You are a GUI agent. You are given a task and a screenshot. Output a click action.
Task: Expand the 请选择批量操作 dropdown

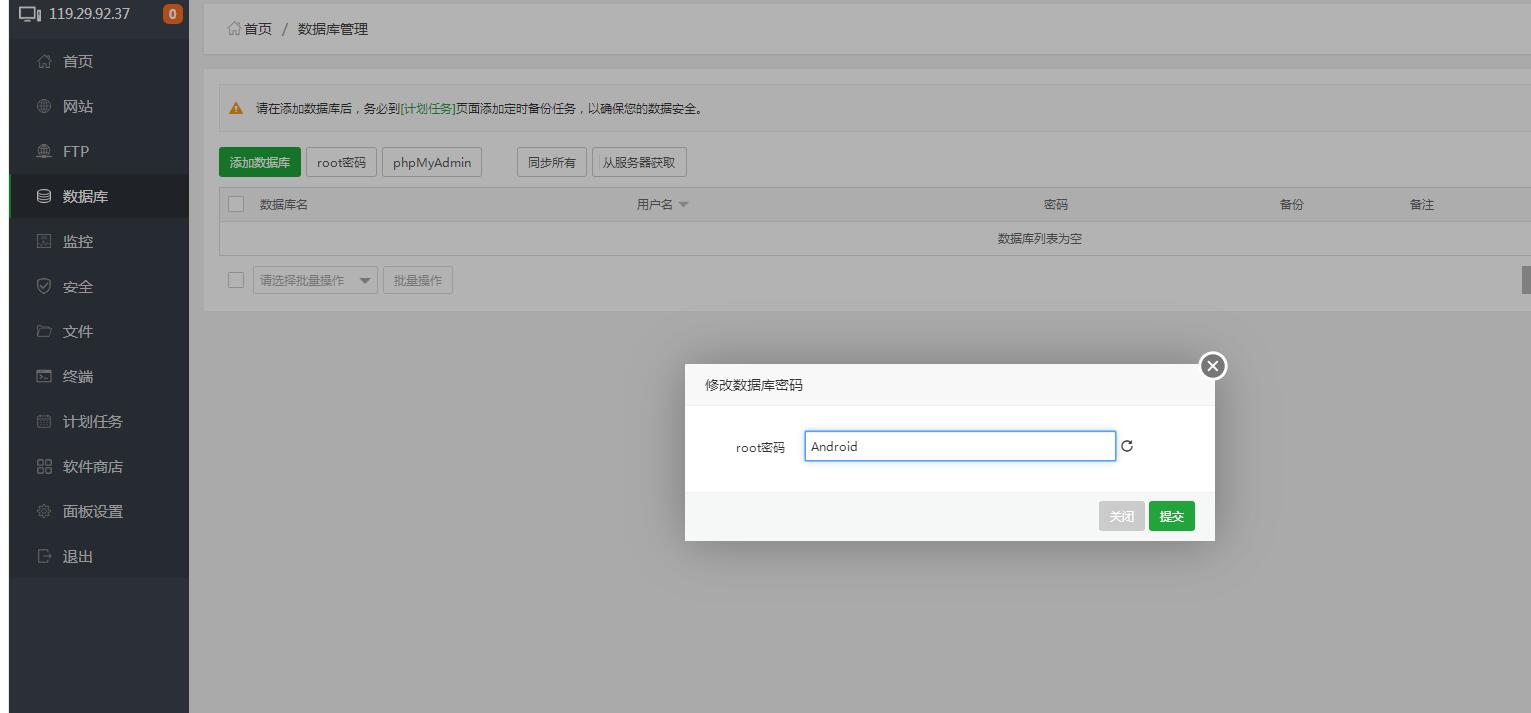tap(315, 281)
